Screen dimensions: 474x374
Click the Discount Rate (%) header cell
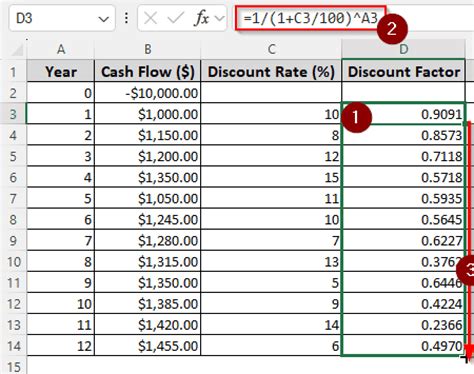click(271, 72)
